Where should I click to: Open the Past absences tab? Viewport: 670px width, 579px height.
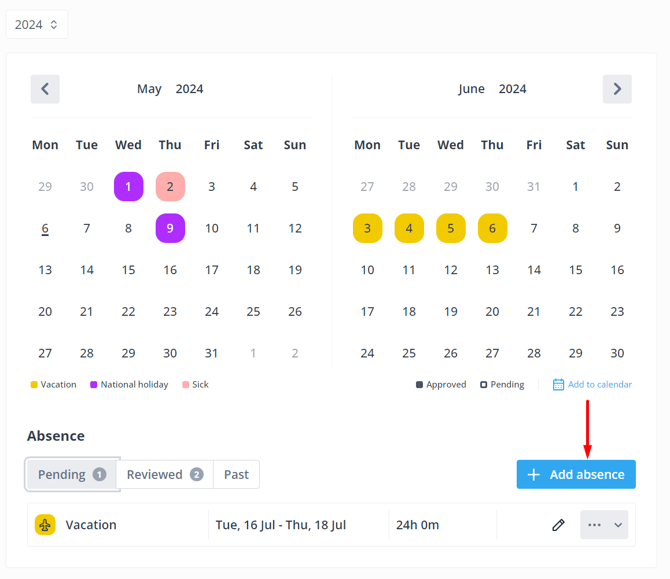[x=237, y=475]
